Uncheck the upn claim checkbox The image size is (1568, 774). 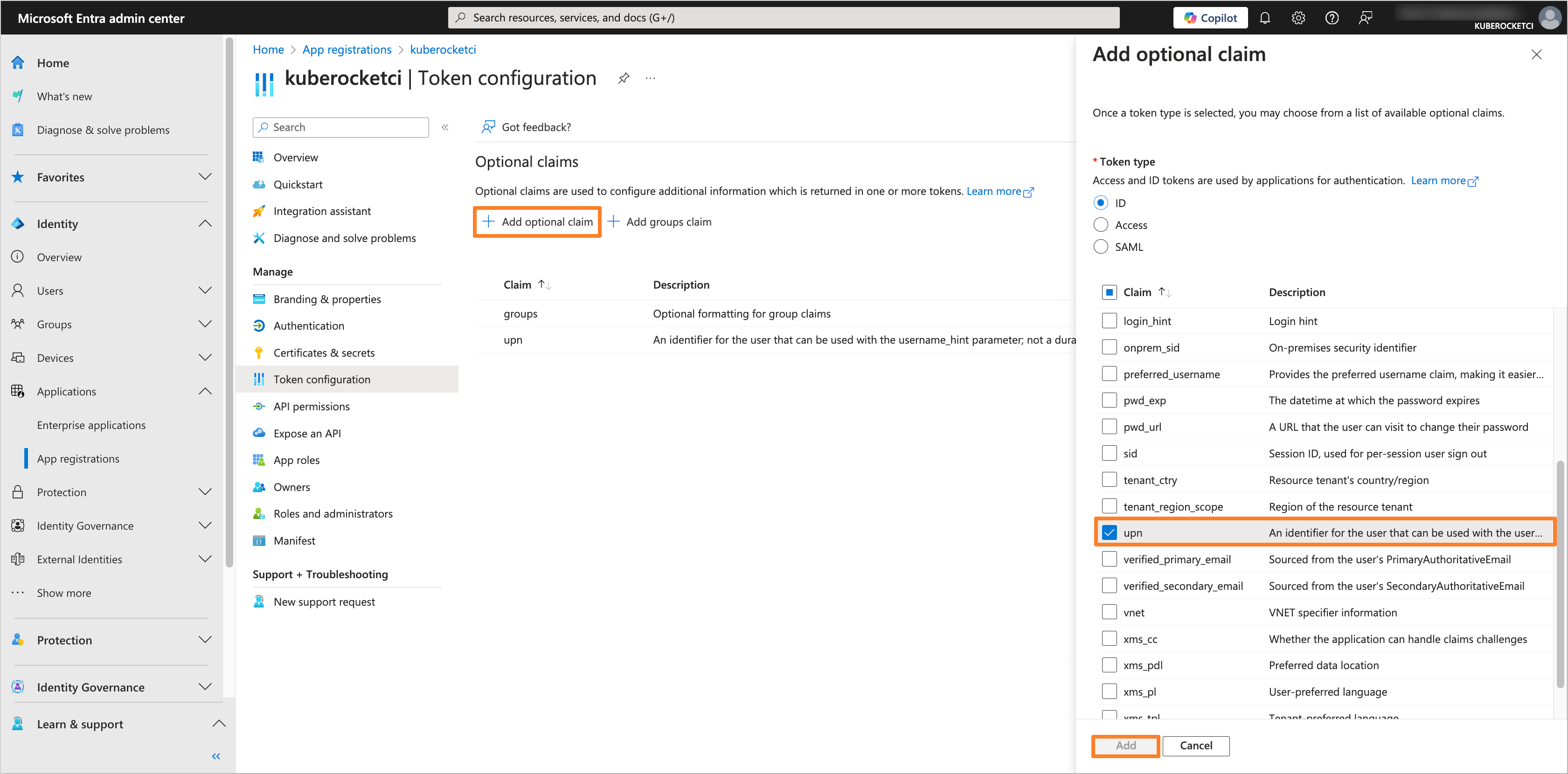[x=1109, y=532]
